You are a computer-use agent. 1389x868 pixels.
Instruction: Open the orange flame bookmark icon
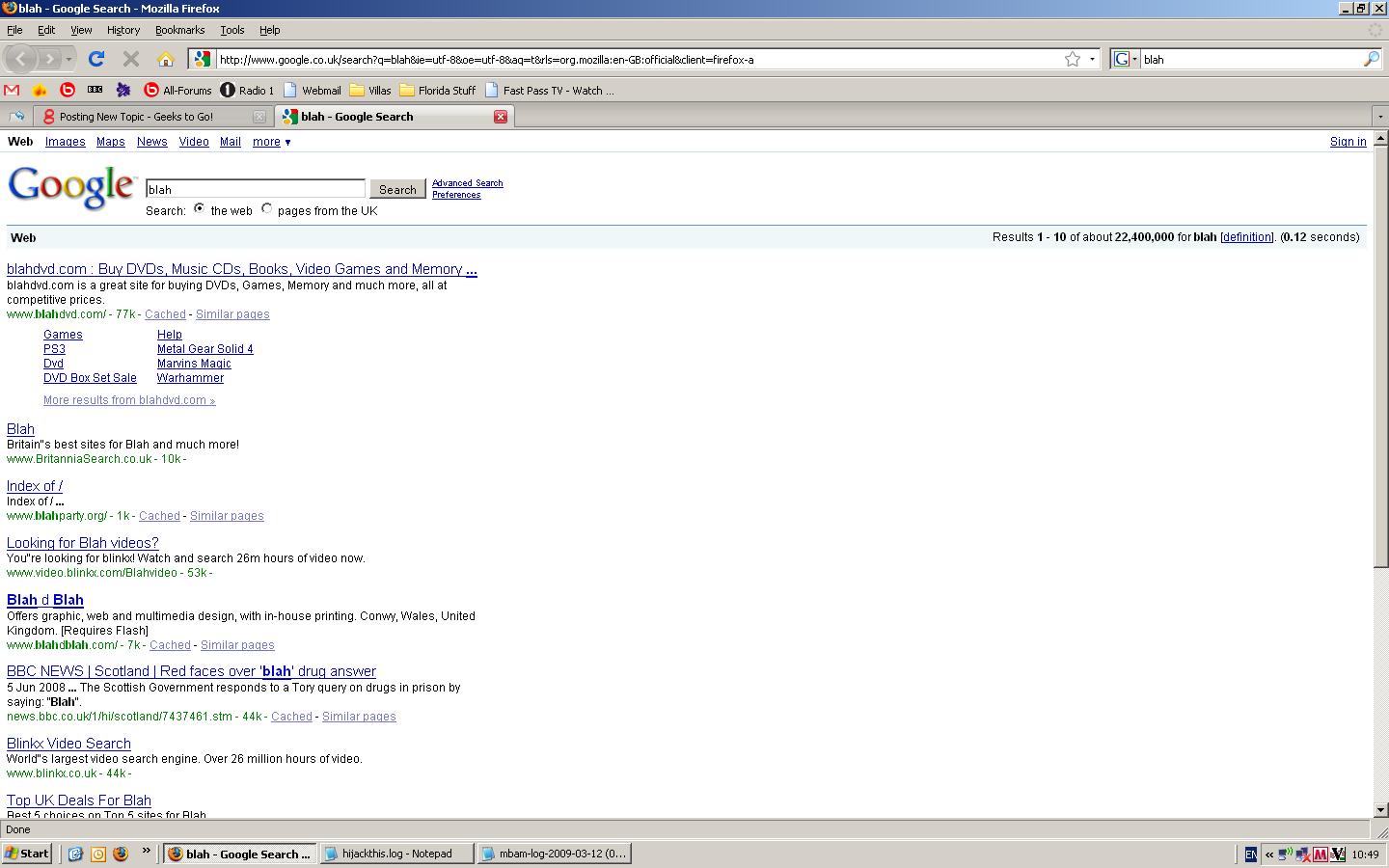click(40, 90)
